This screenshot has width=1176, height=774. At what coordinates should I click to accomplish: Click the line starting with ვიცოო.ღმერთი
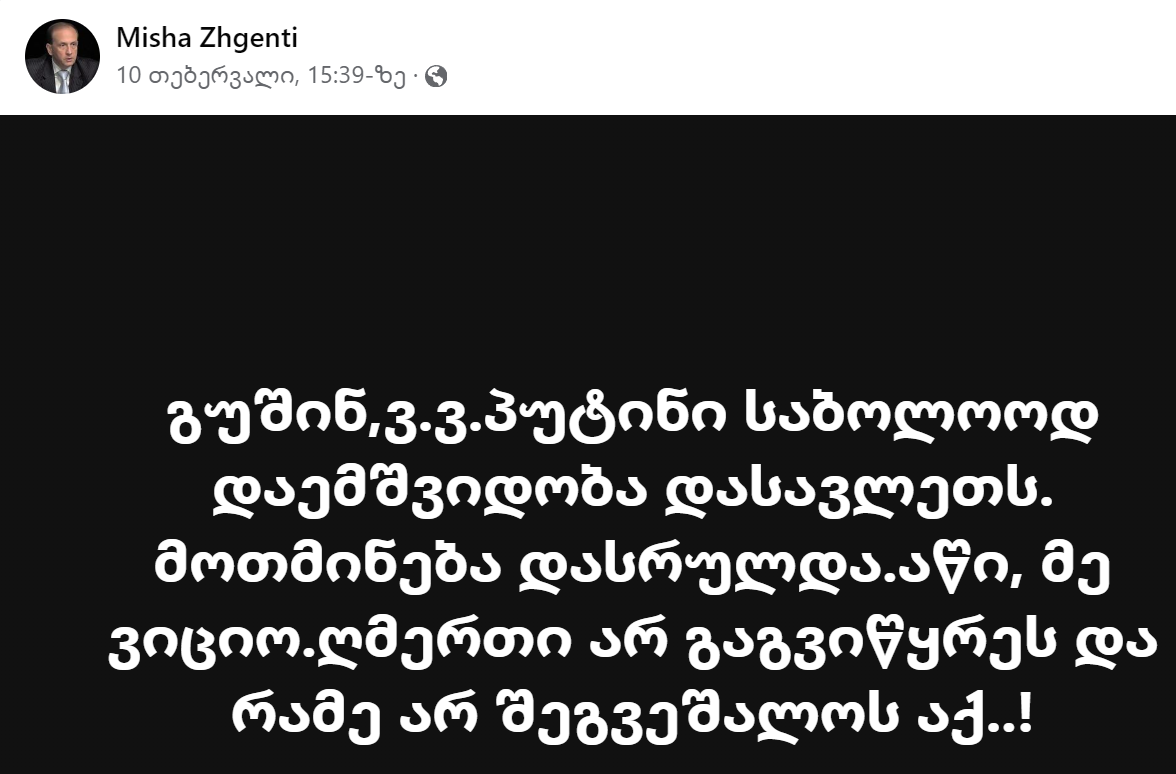633,644
